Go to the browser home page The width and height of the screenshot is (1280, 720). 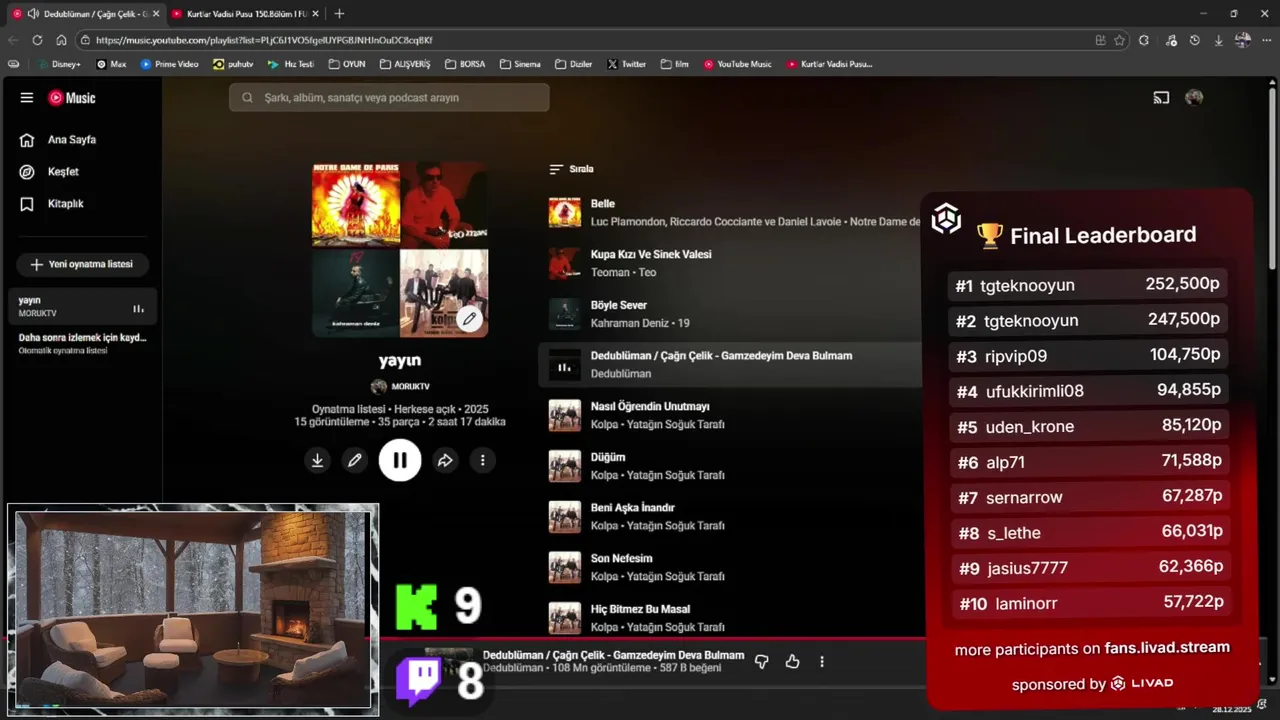tap(61, 40)
